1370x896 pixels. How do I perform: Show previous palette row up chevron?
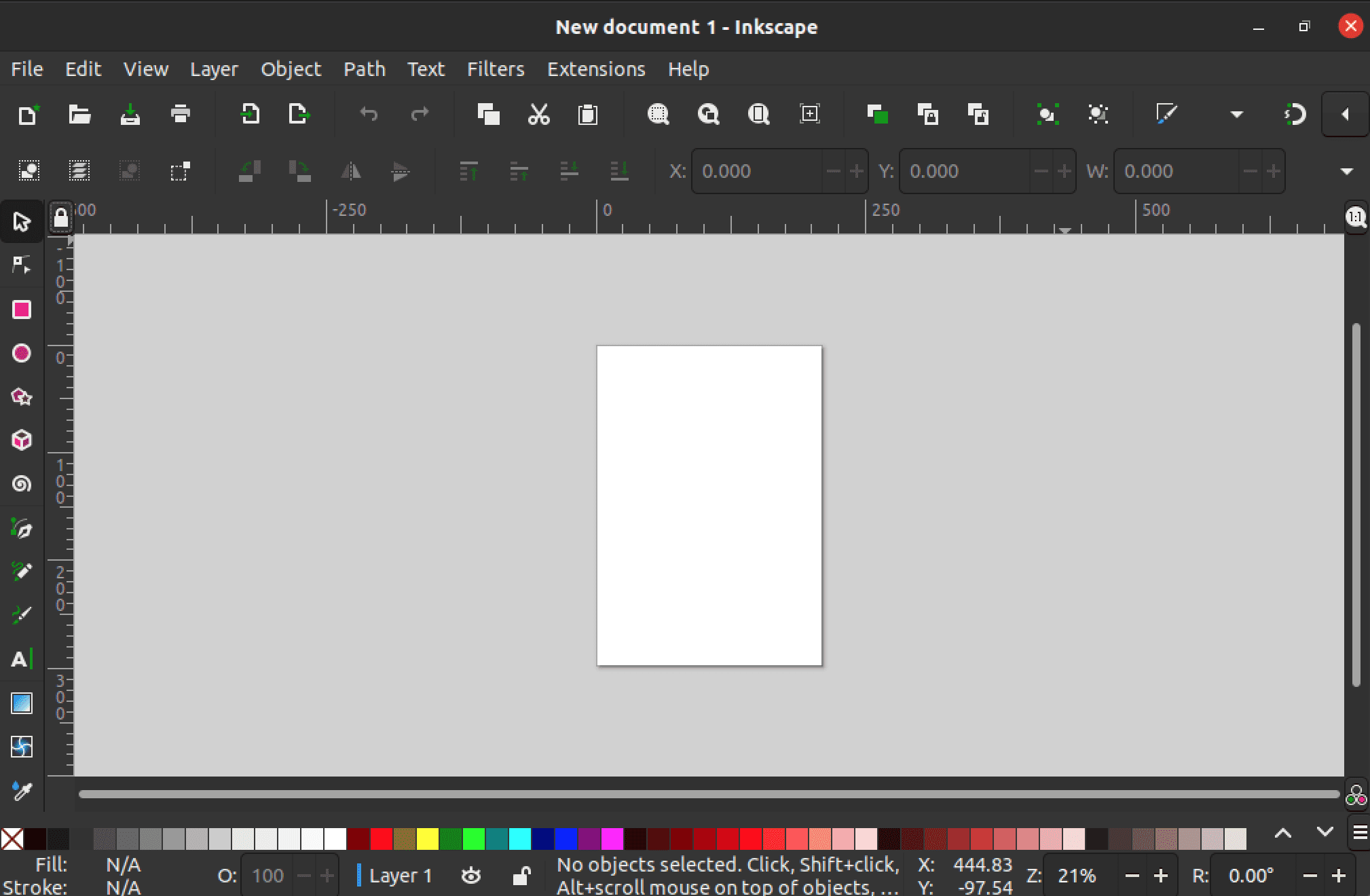point(1282,832)
